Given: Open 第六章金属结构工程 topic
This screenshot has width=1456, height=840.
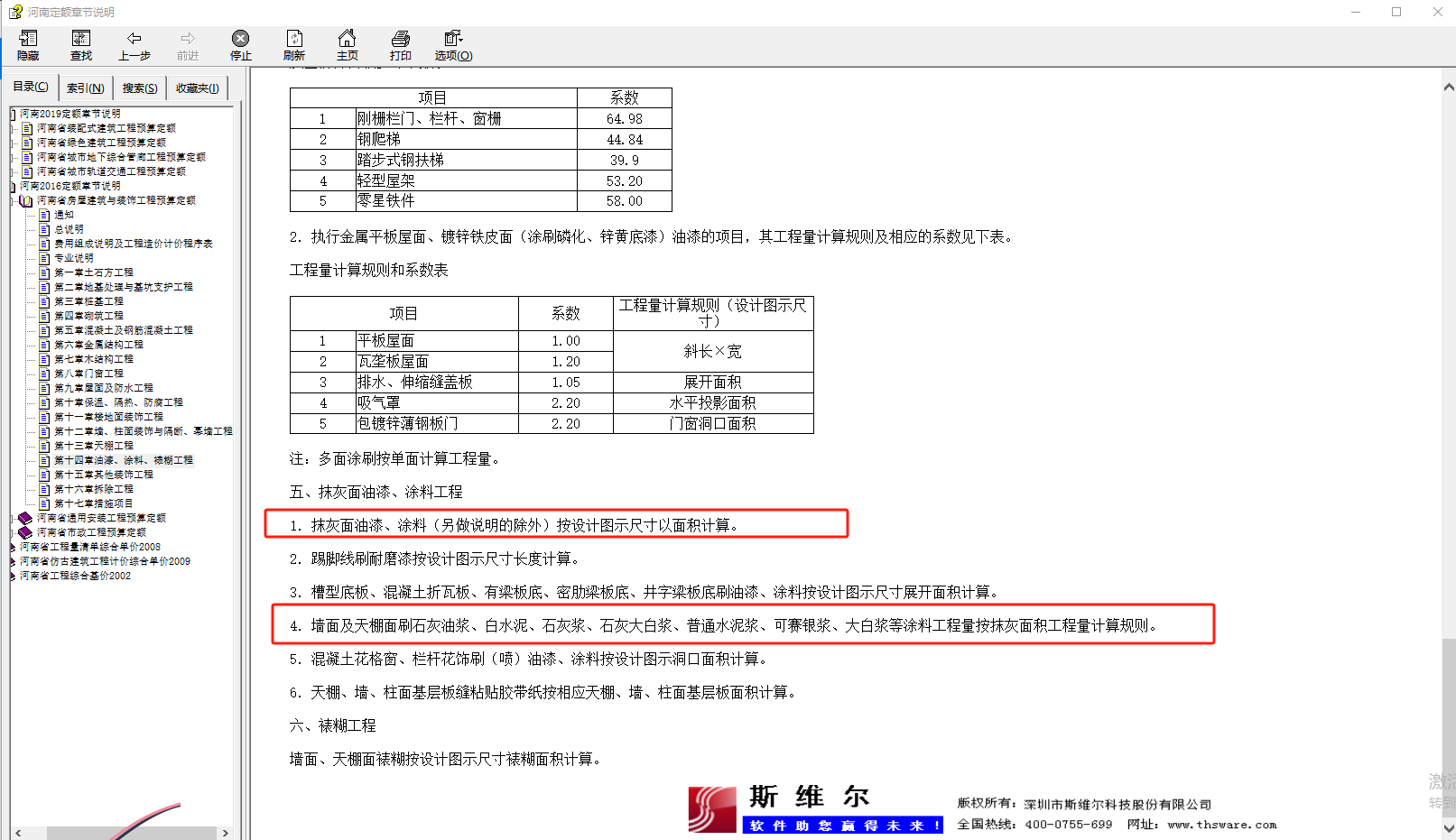Looking at the screenshot, I should click(98, 345).
